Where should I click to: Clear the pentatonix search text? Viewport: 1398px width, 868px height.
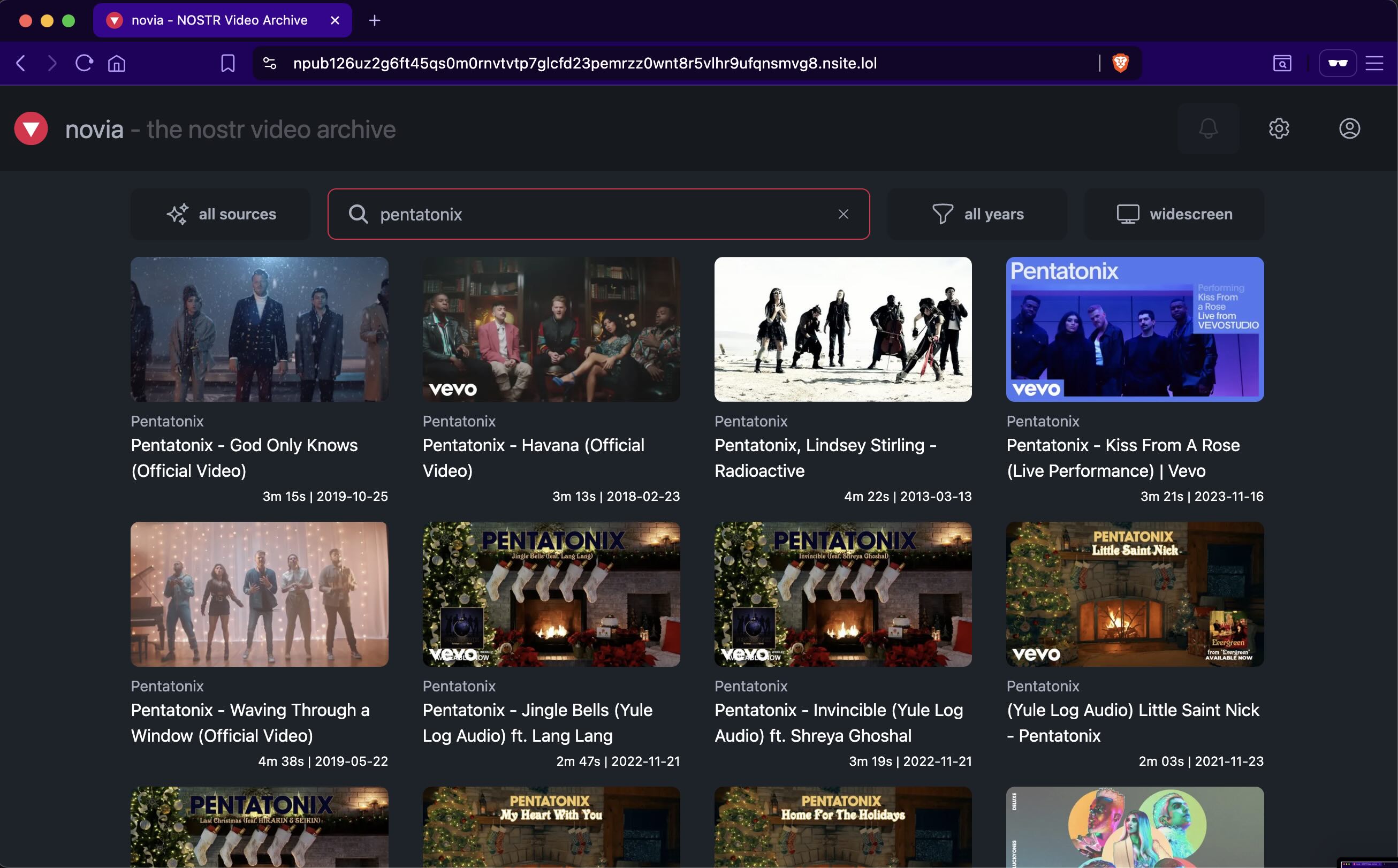844,214
